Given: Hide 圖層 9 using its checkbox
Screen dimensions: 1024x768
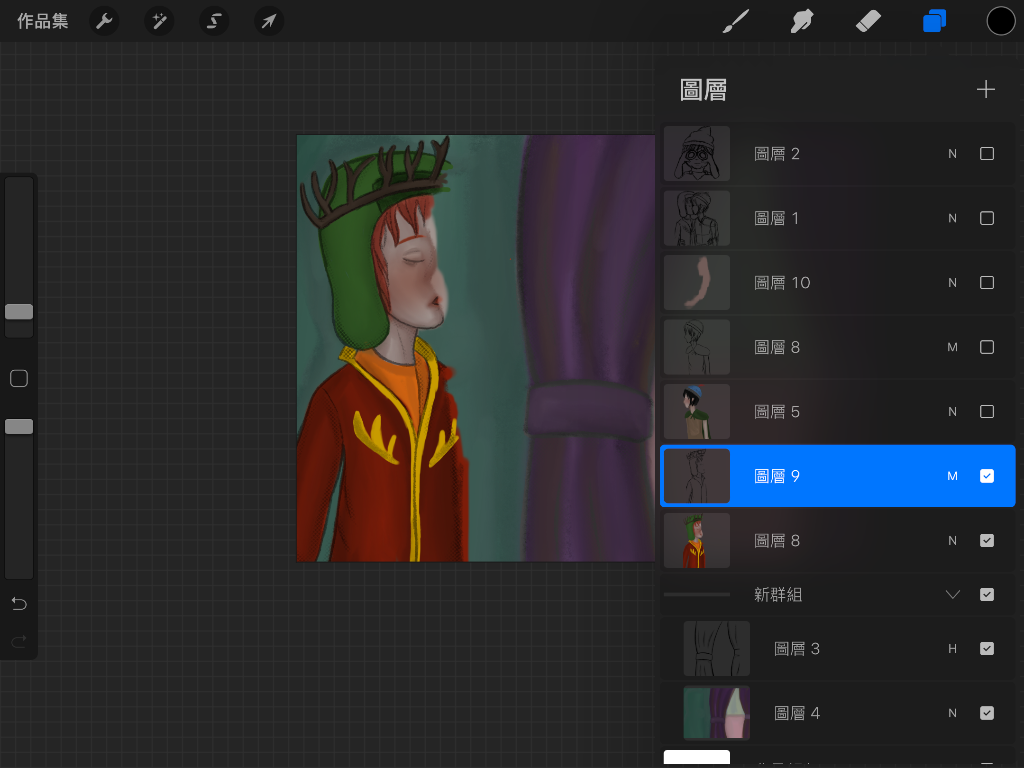Looking at the screenshot, I should [x=987, y=476].
